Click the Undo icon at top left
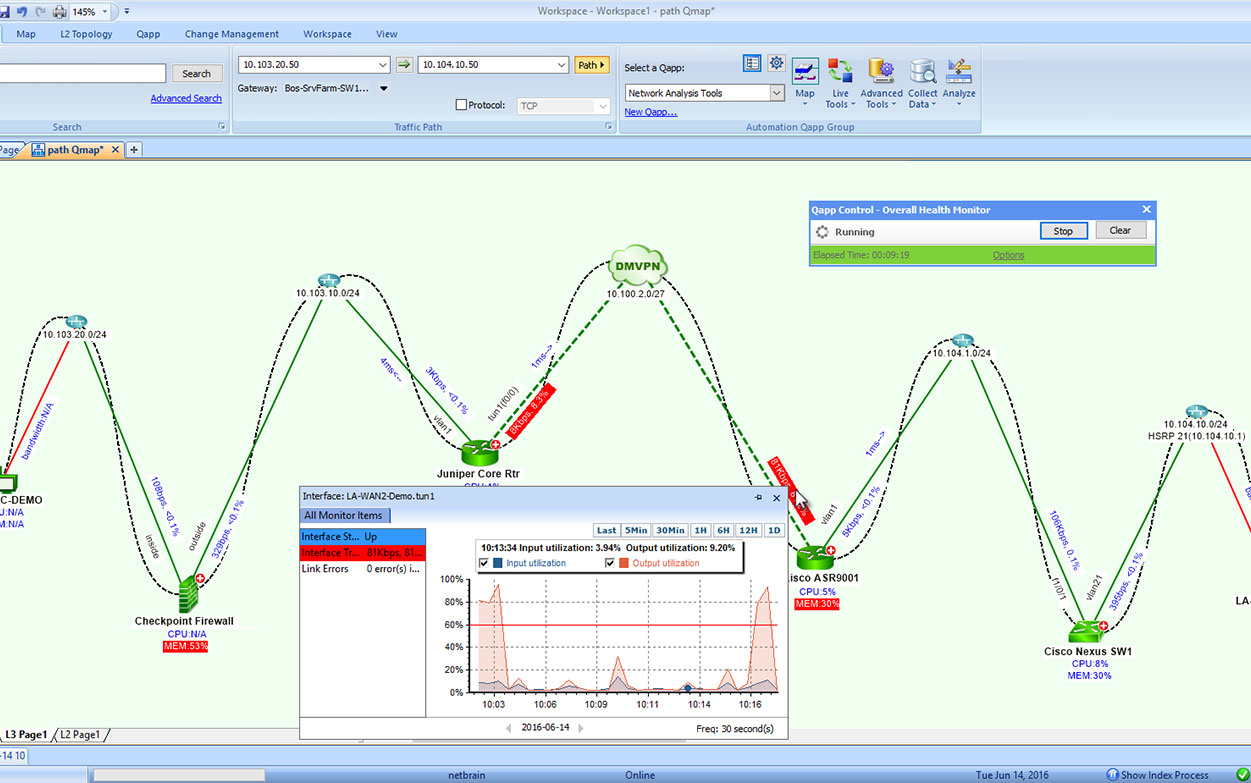The width and height of the screenshot is (1251, 783). pyautogui.click(x=22, y=12)
